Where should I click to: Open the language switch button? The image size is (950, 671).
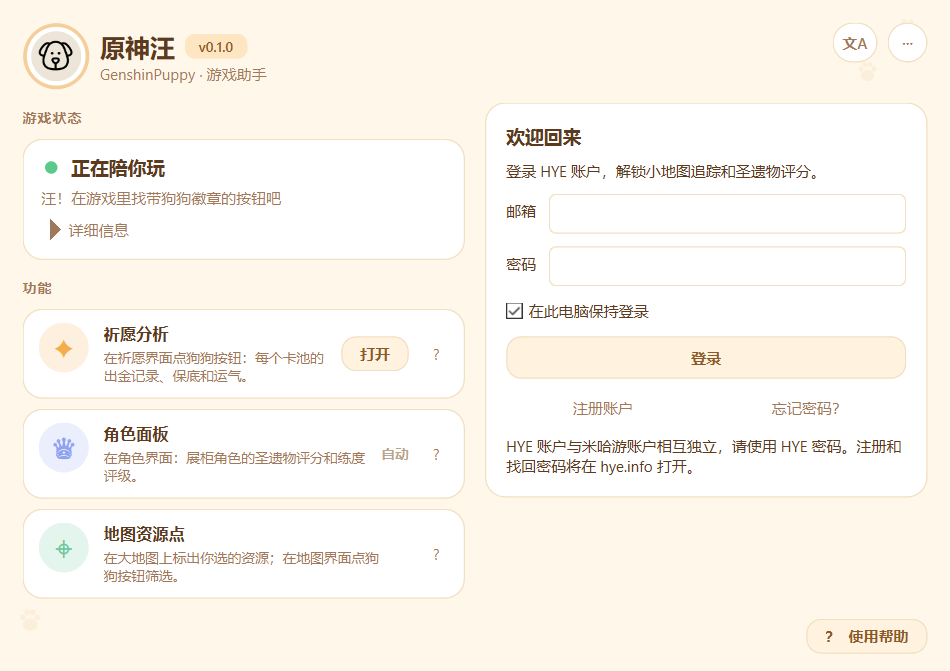click(855, 43)
